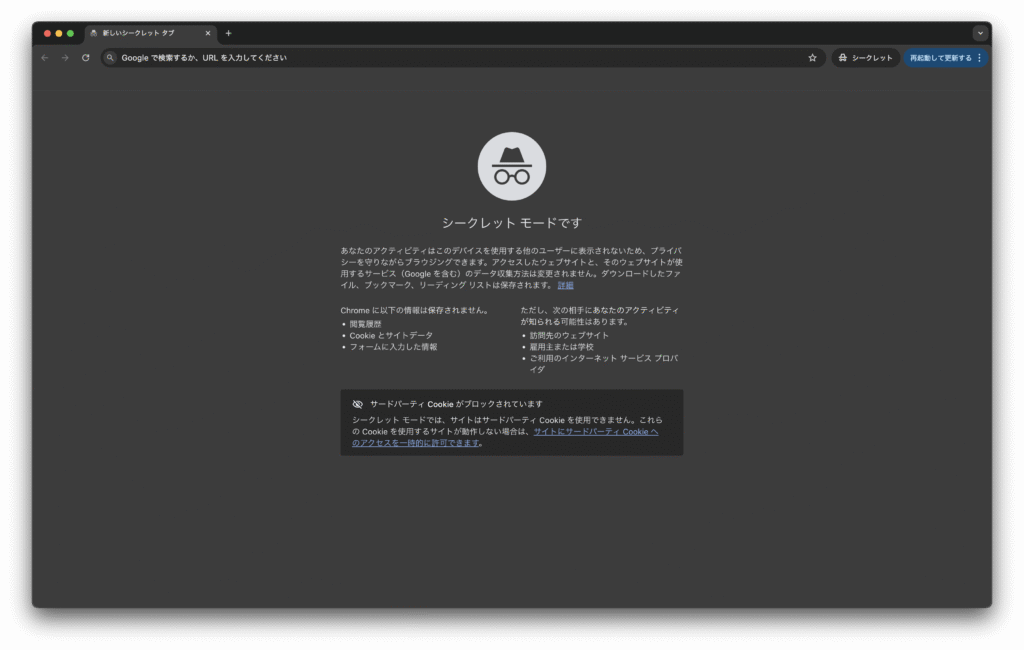This screenshot has width=1024, height=650.
Task: Click the red window close button
Action: (47, 33)
